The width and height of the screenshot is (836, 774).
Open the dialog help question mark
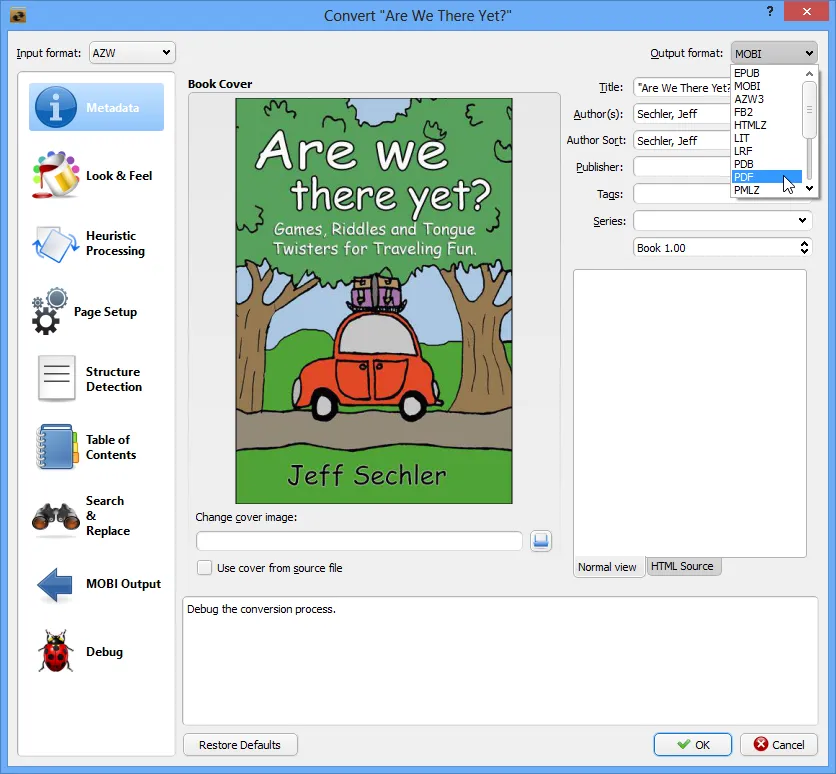coord(769,12)
